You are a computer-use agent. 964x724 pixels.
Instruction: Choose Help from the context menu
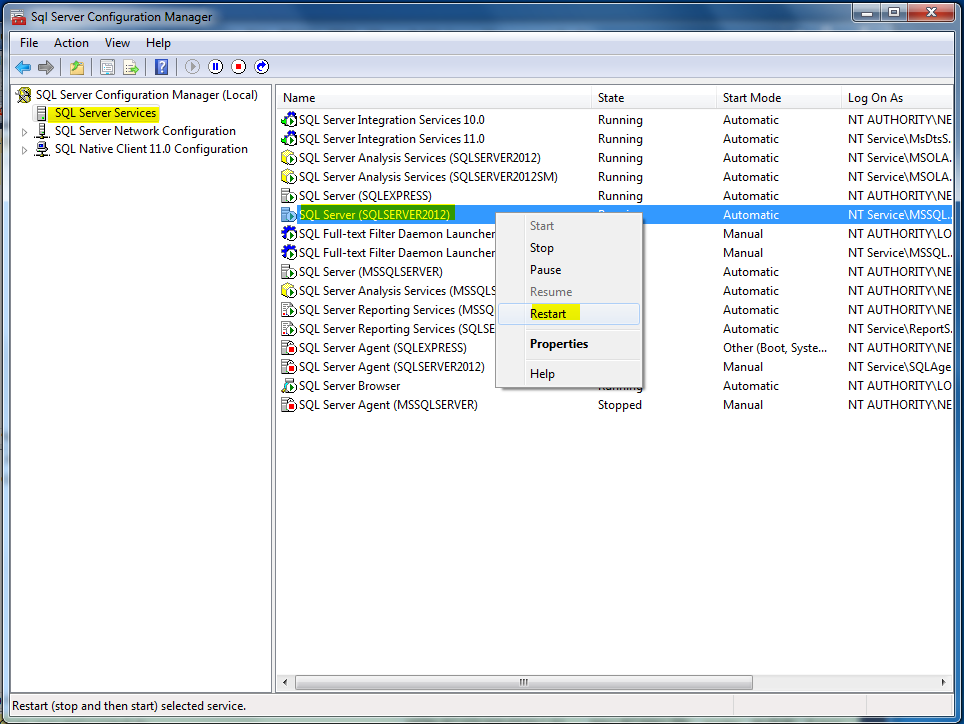click(x=569, y=374)
